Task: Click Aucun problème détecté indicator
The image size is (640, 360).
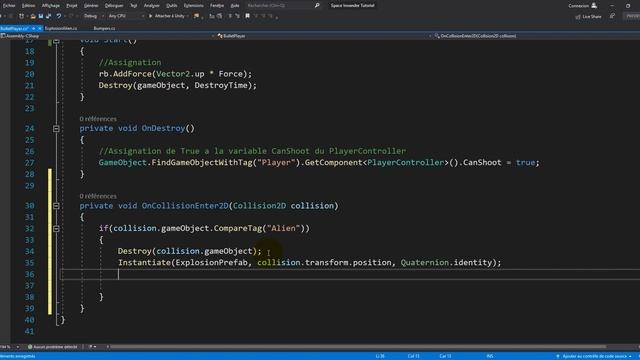Action: click(53, 347)
